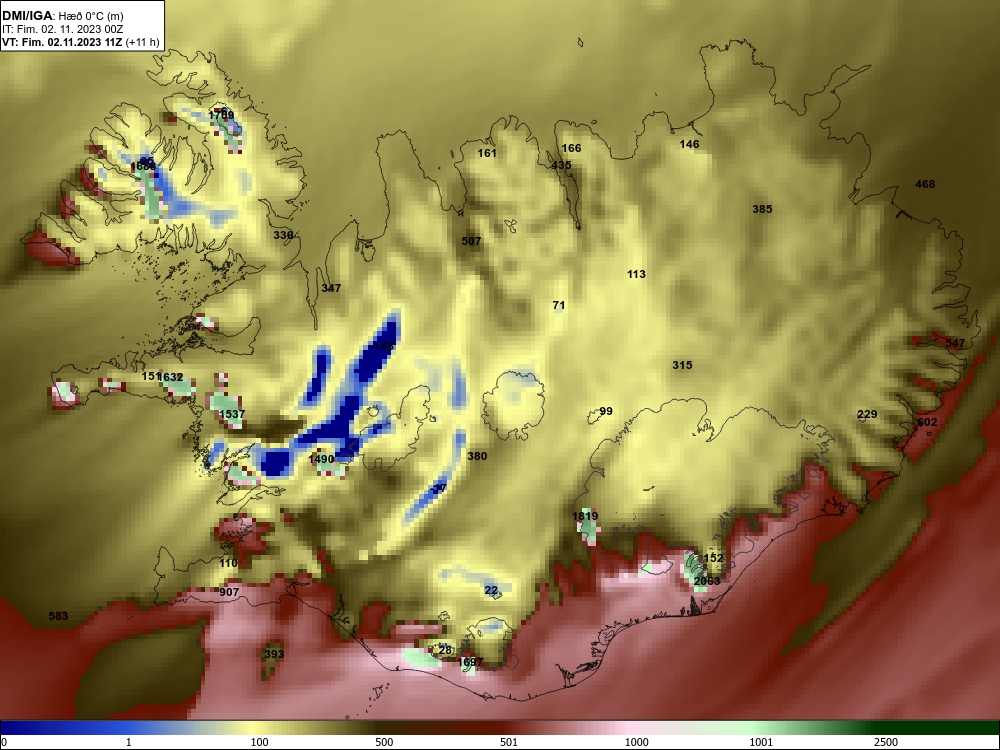Select the value 435 on the map
Viewport: 1000px width, 750px height.
561,165
